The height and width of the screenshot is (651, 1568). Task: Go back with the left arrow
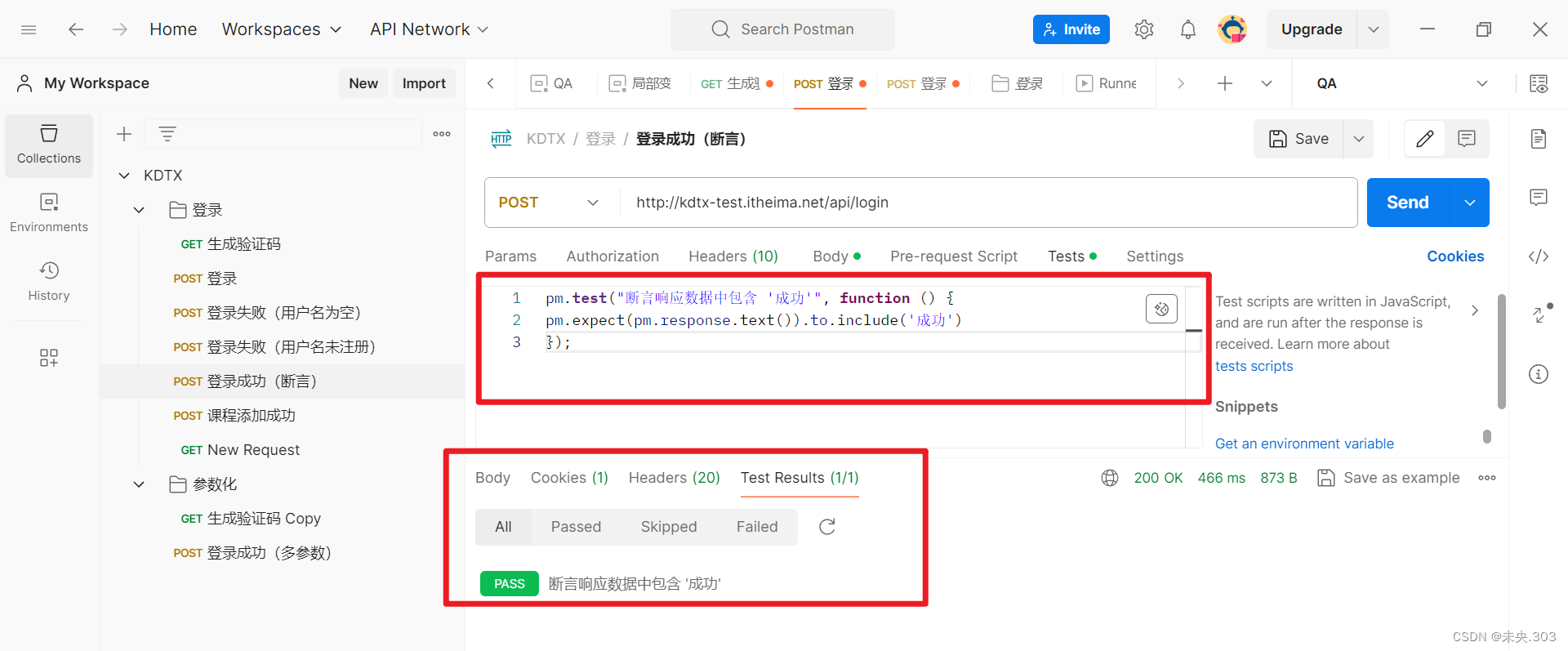(76, 29)
